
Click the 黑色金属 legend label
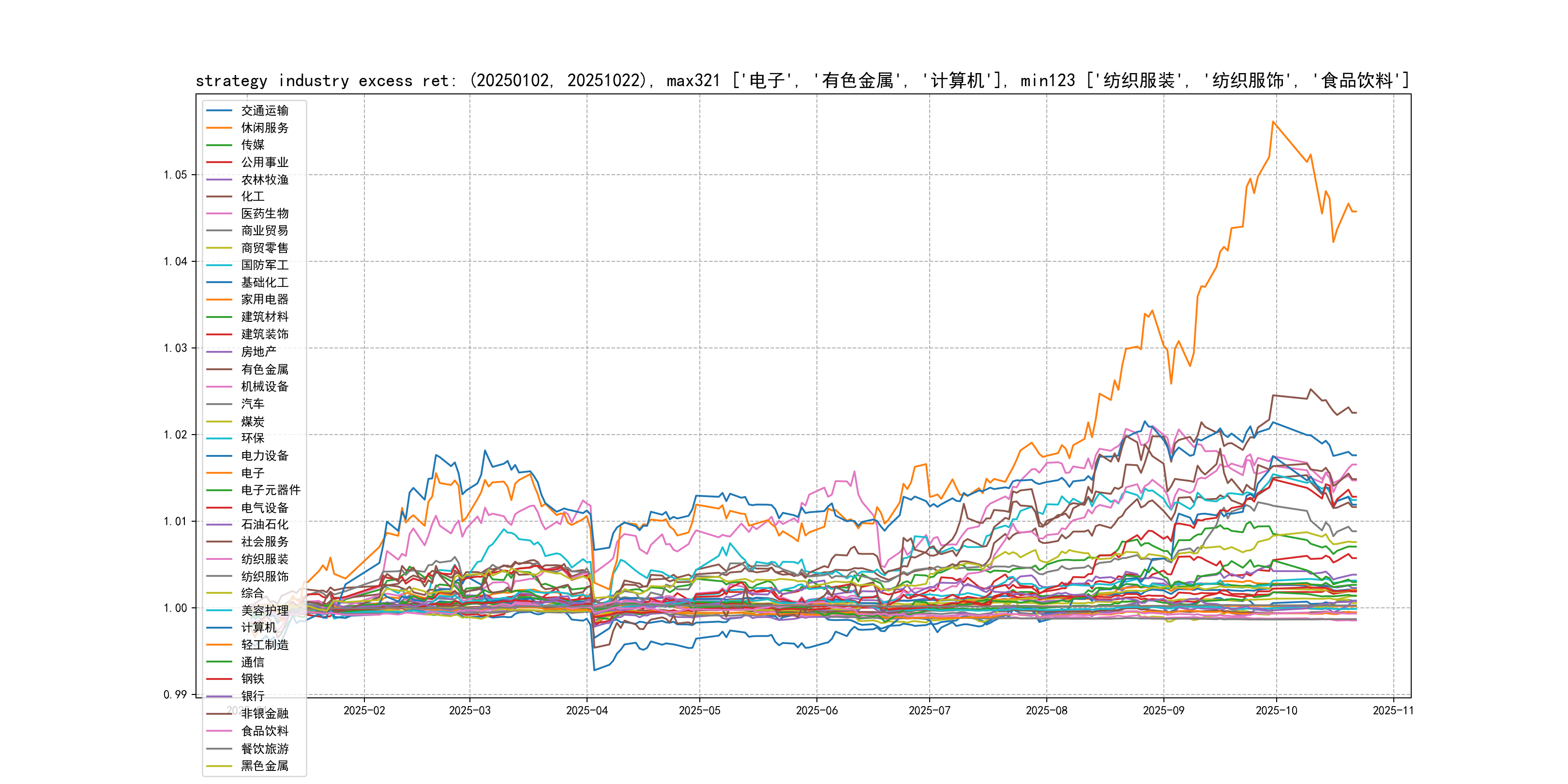[x=264, y=766]
